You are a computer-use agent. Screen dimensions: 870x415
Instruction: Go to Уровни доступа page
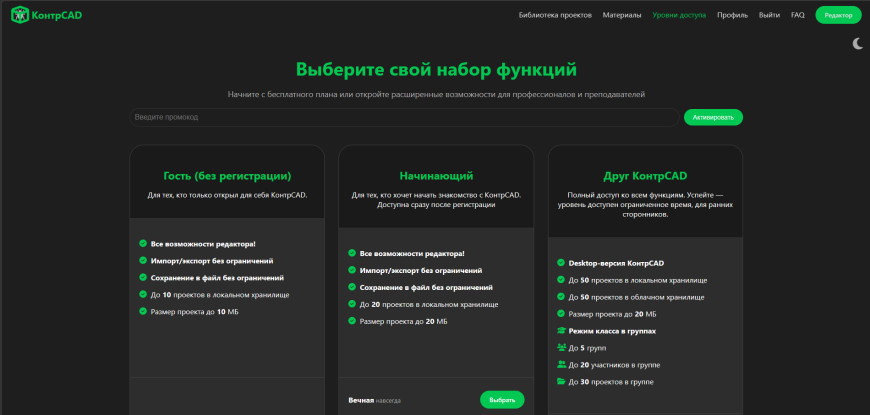679,15
